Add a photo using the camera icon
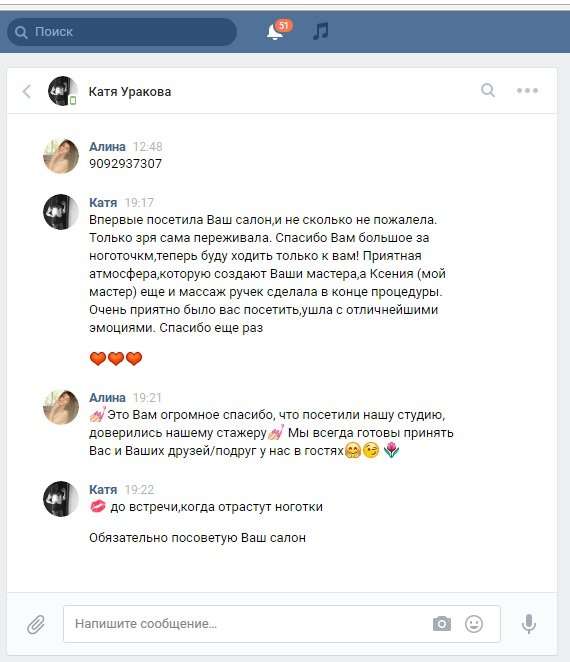Viewport: 570px width, 662px height. [x=442, y=624]
